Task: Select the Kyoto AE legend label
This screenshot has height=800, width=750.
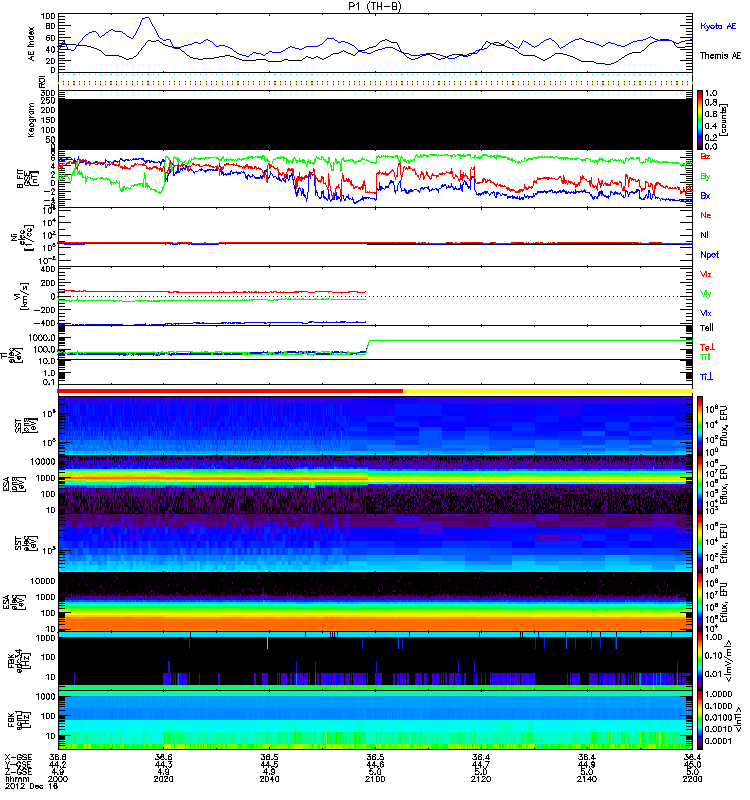Action: [x=718, y=26]
